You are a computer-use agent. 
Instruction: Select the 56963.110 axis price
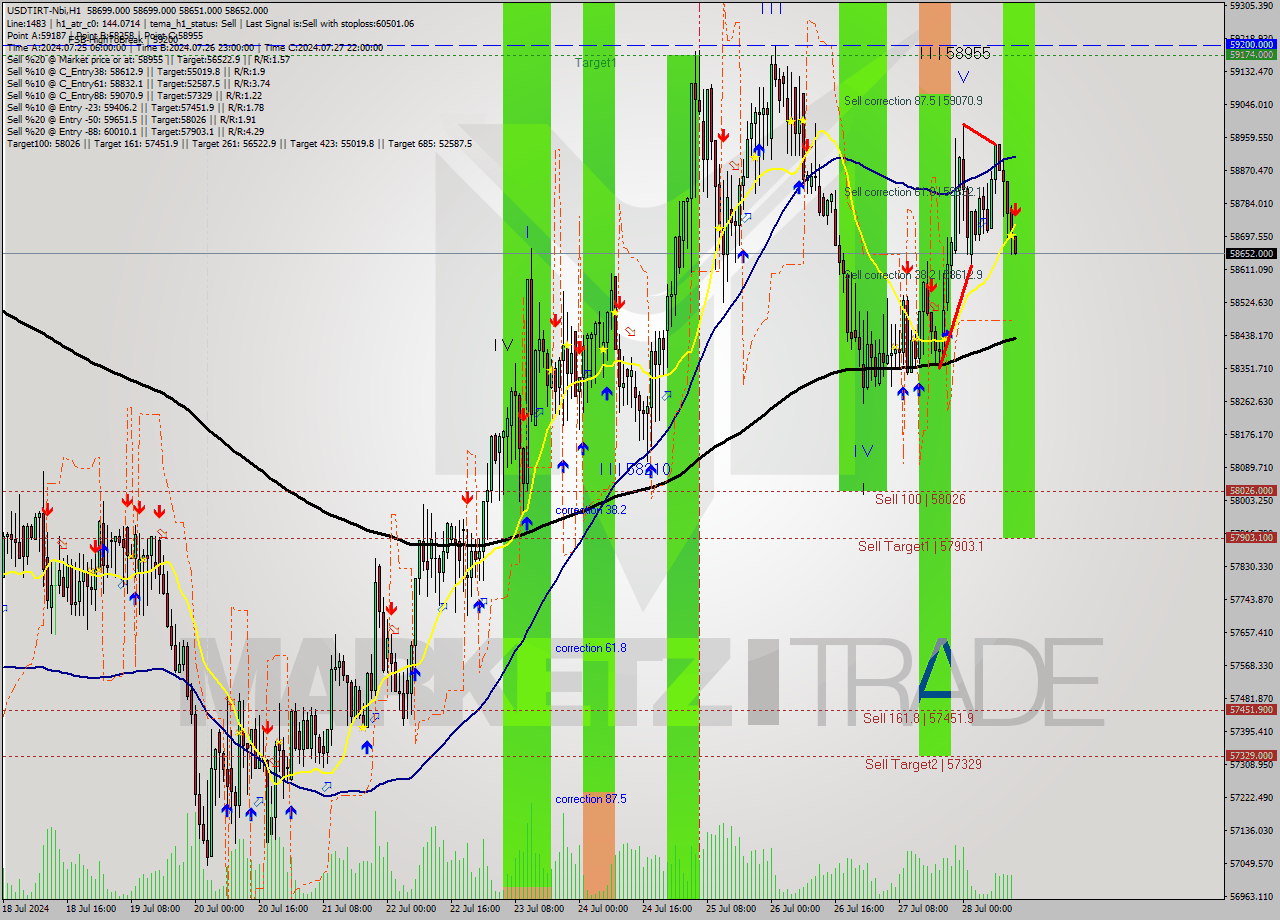(1251, 896)
